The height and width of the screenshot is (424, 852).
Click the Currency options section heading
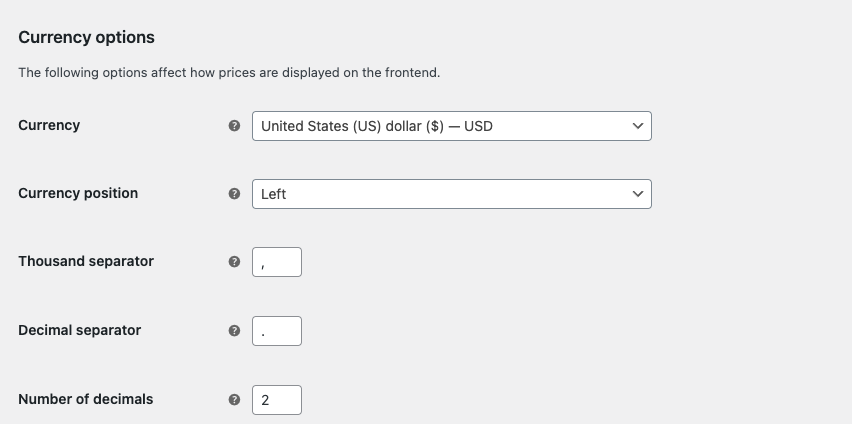(86, 38)
